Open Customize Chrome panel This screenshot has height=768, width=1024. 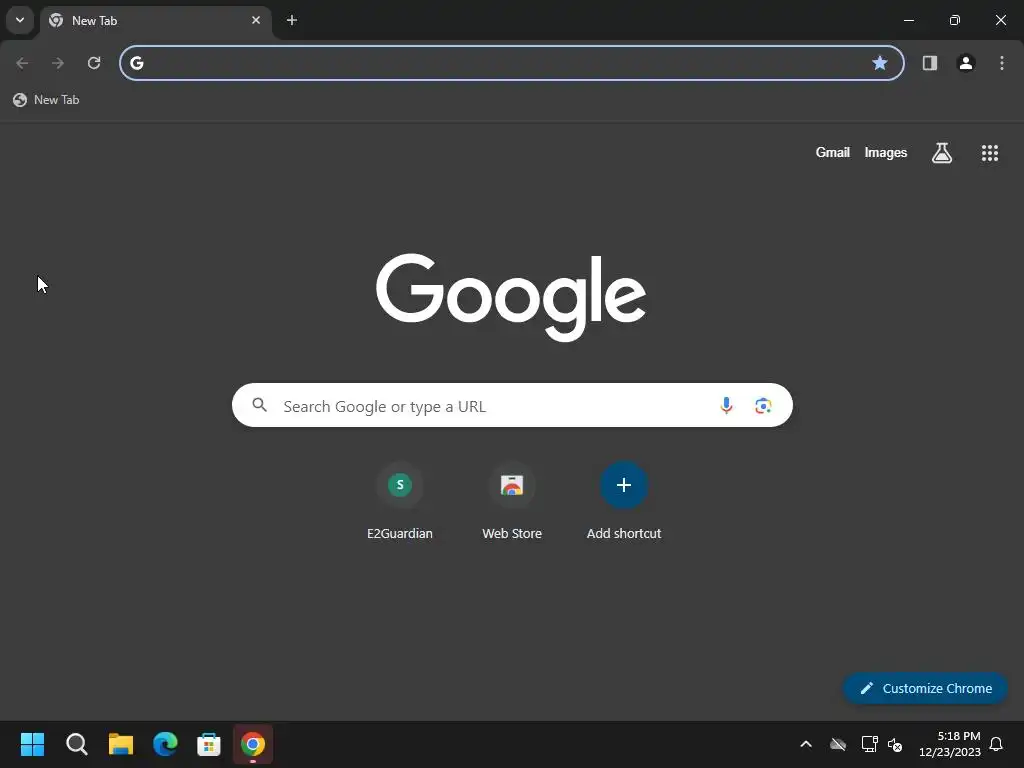pos(925,688)
